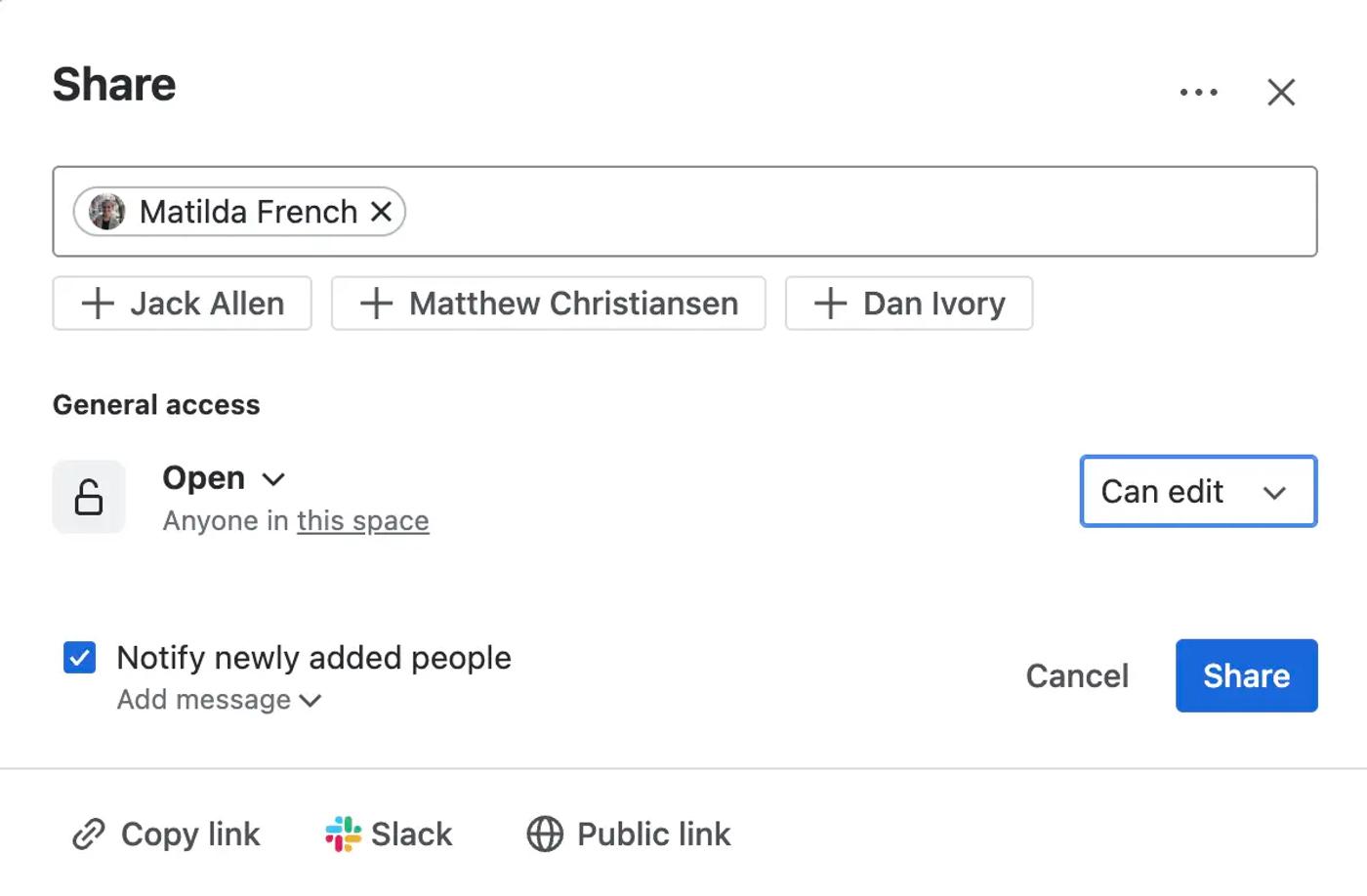Click the Copy link chain icon
Screen dimensions: 1367x896
click(x=89, y=835)
